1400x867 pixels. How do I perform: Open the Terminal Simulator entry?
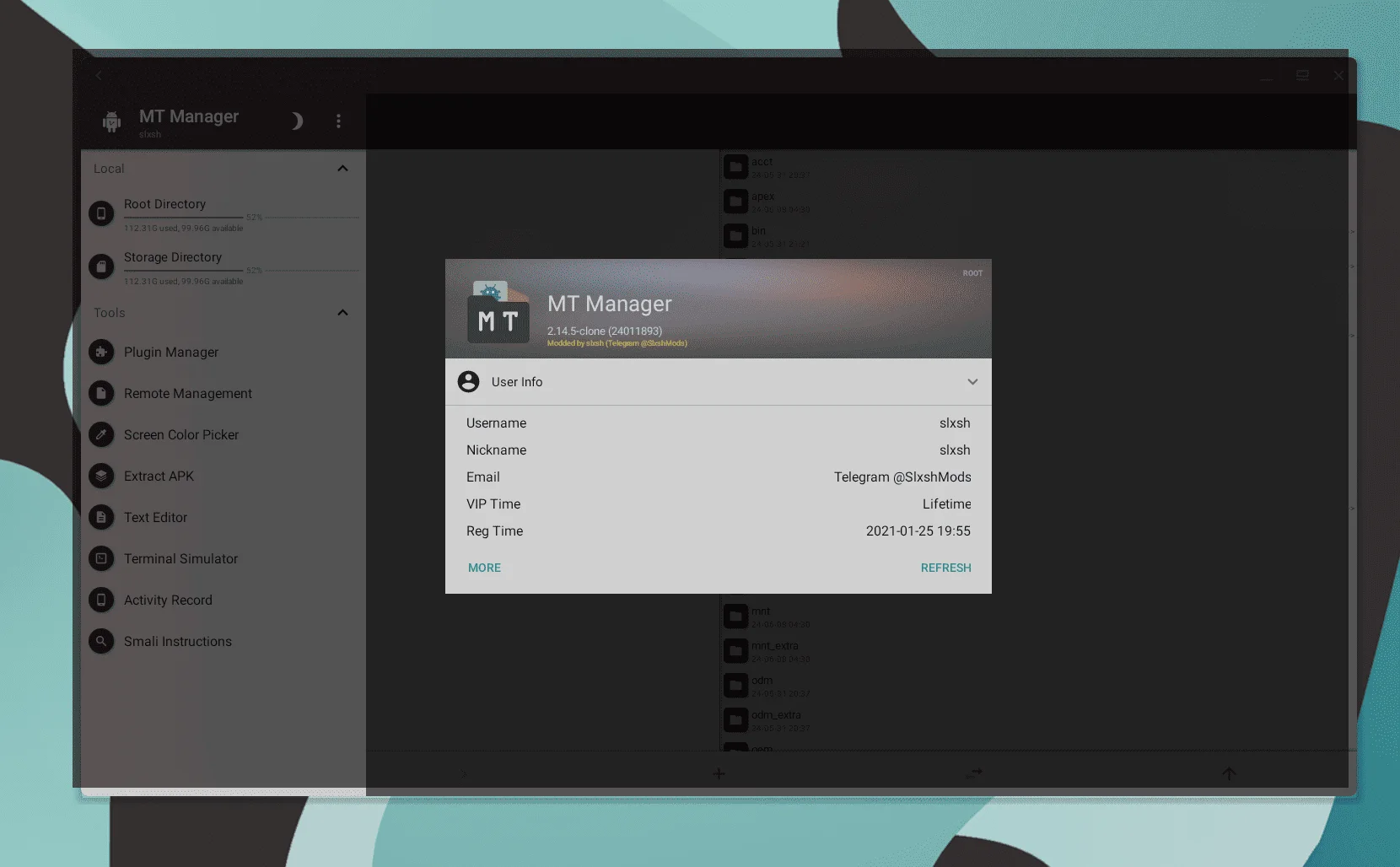coord(223,558)
